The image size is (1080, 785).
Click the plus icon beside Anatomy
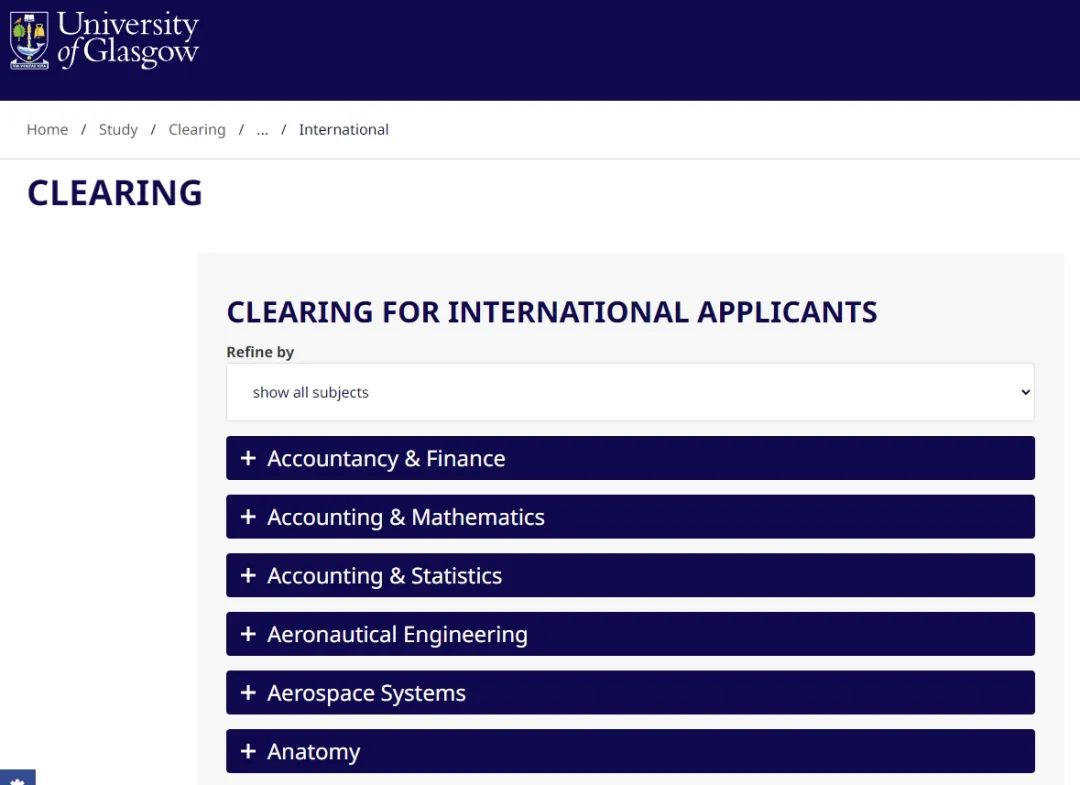[248, 751]
